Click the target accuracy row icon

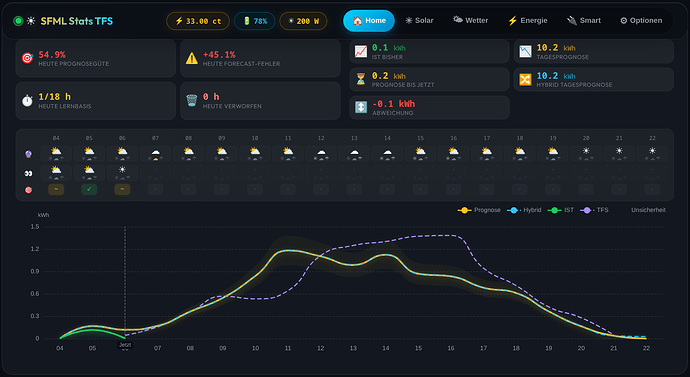[x=28, y=190]
